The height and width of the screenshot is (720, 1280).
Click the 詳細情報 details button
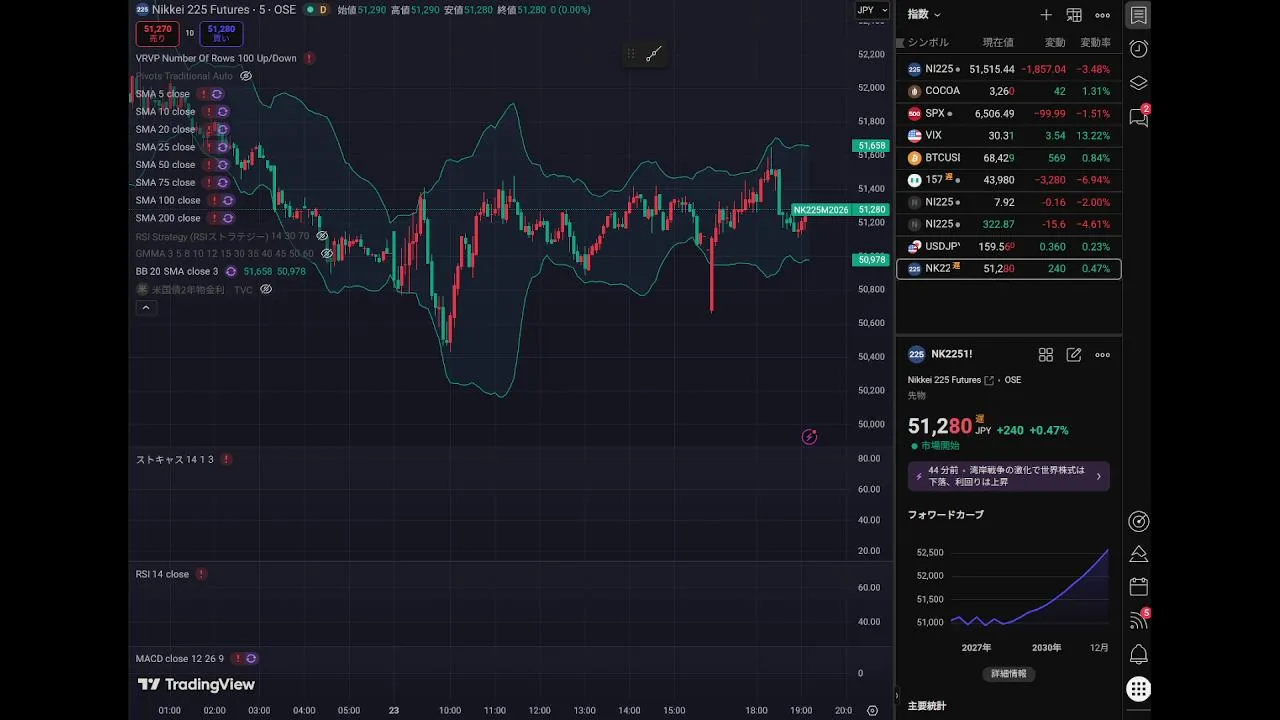tap(1009, 674)
